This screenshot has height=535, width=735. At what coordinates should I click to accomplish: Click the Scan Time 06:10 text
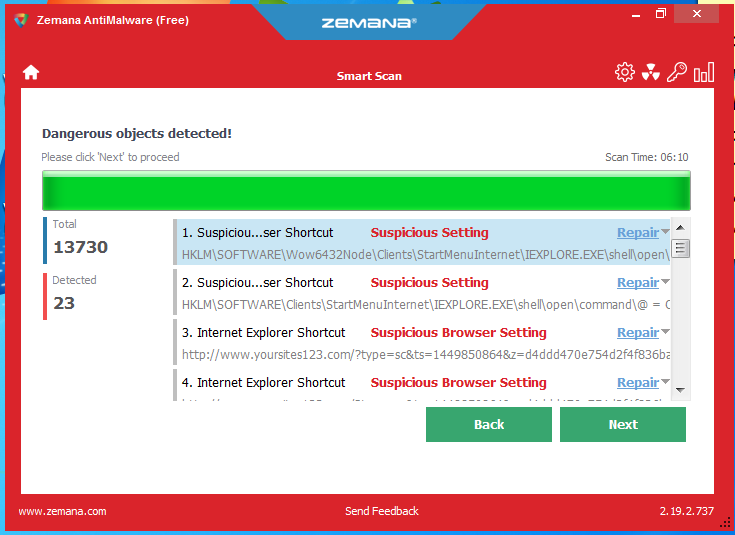[646, 157]
